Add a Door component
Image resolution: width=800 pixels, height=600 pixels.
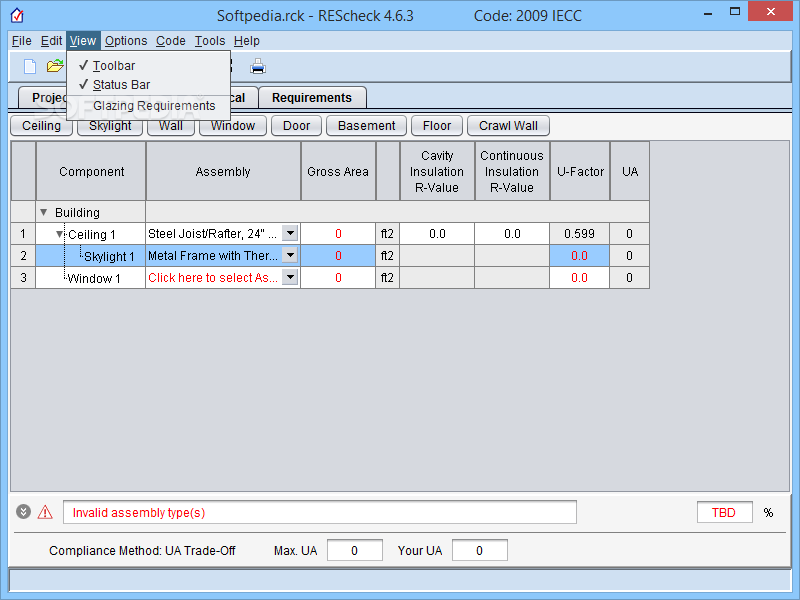296,126
